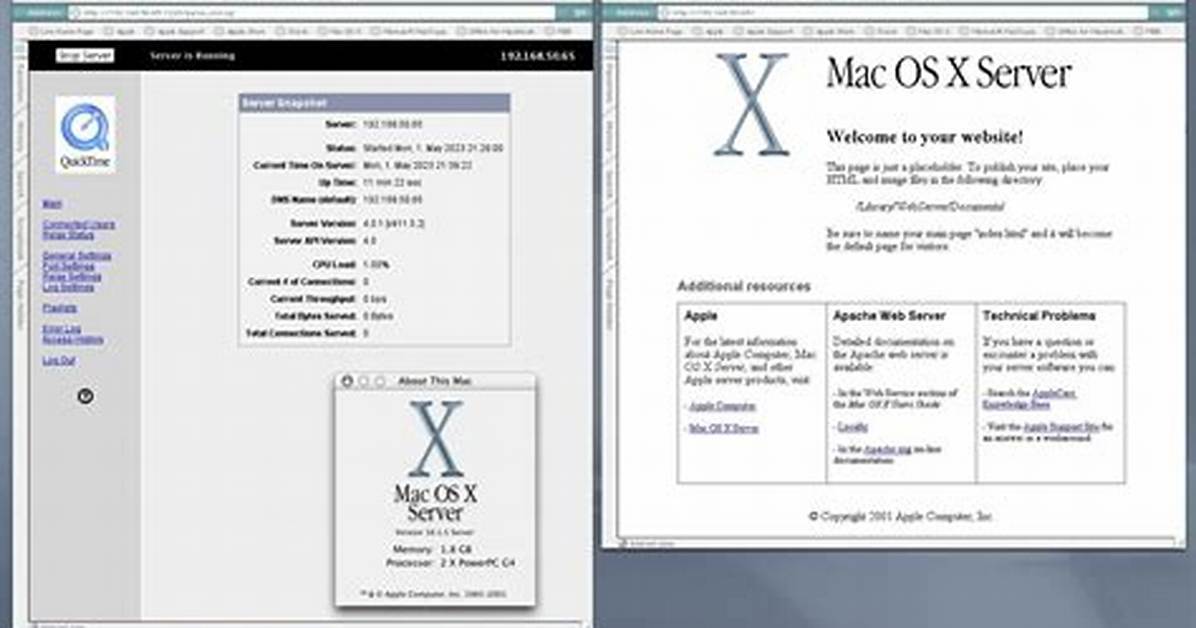Open the Relay Settings page
Screen dimensions: 1196x628
coord(72,277)
